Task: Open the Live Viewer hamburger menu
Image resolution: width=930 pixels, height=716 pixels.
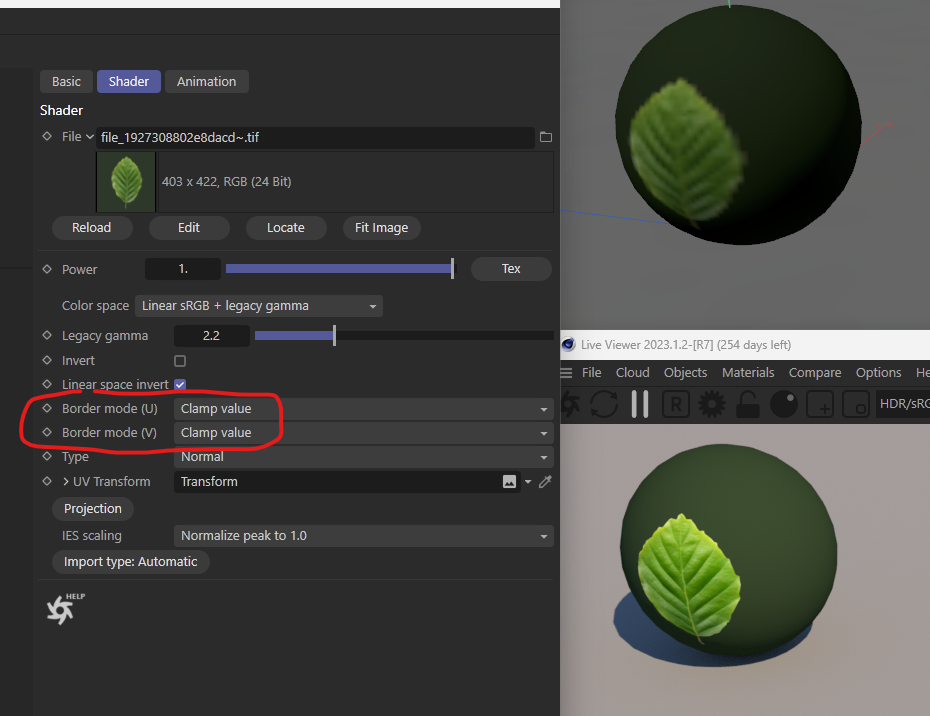Action: click(566, 373)
